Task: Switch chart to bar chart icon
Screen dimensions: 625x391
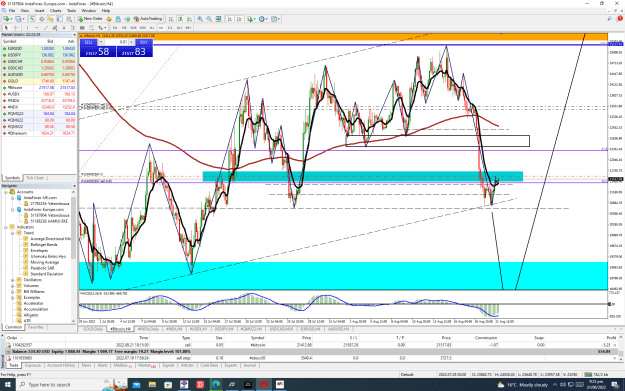Action: [x=171, y=19]
